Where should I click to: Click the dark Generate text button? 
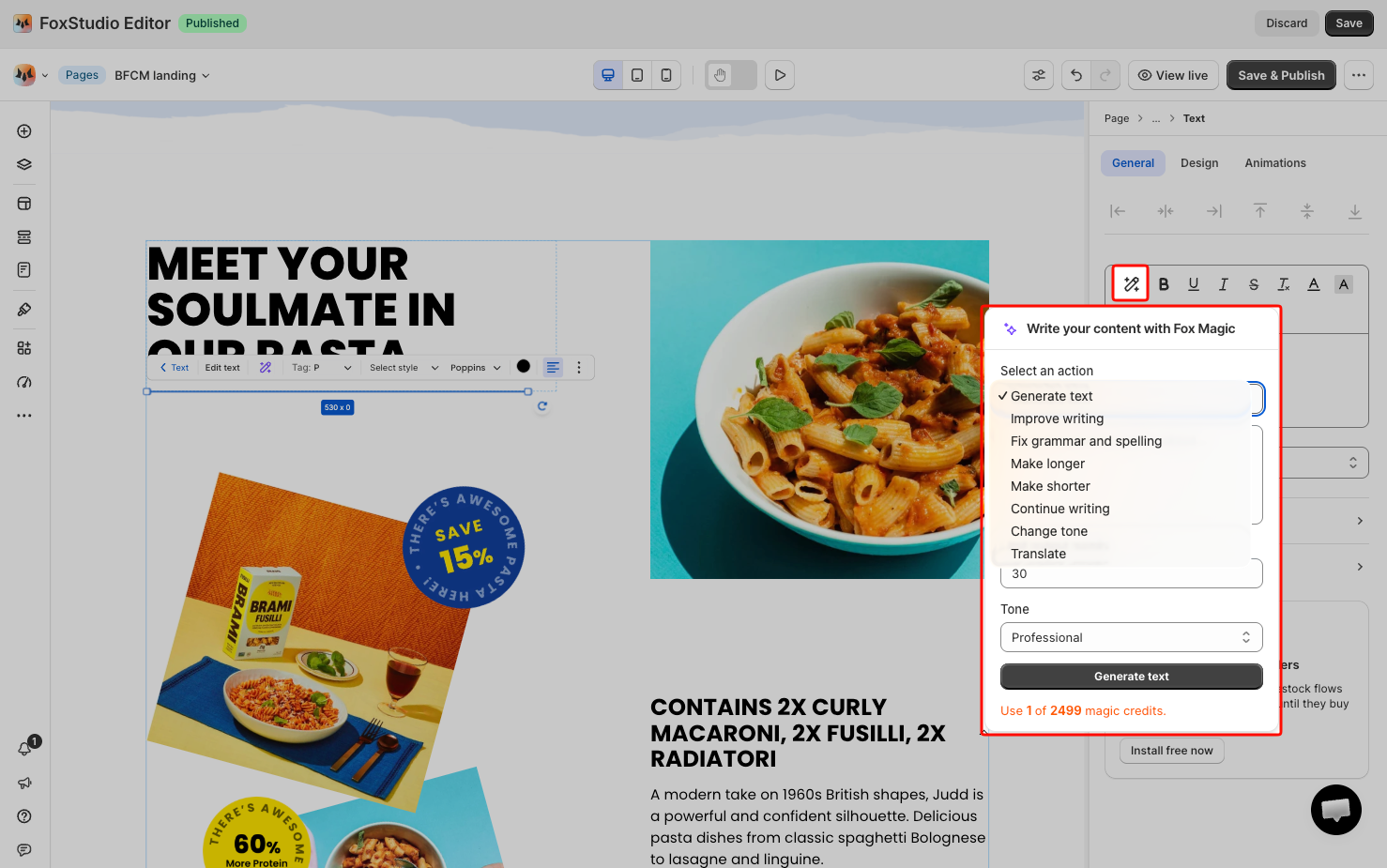1131,677
